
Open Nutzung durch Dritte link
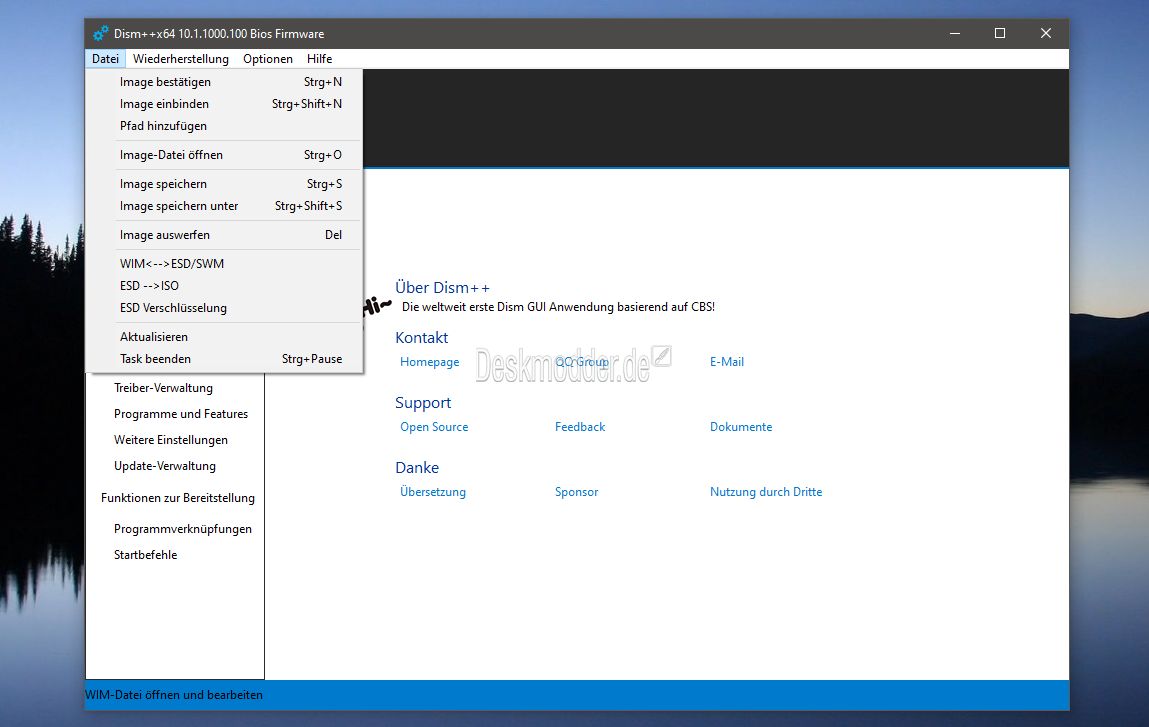766,492
